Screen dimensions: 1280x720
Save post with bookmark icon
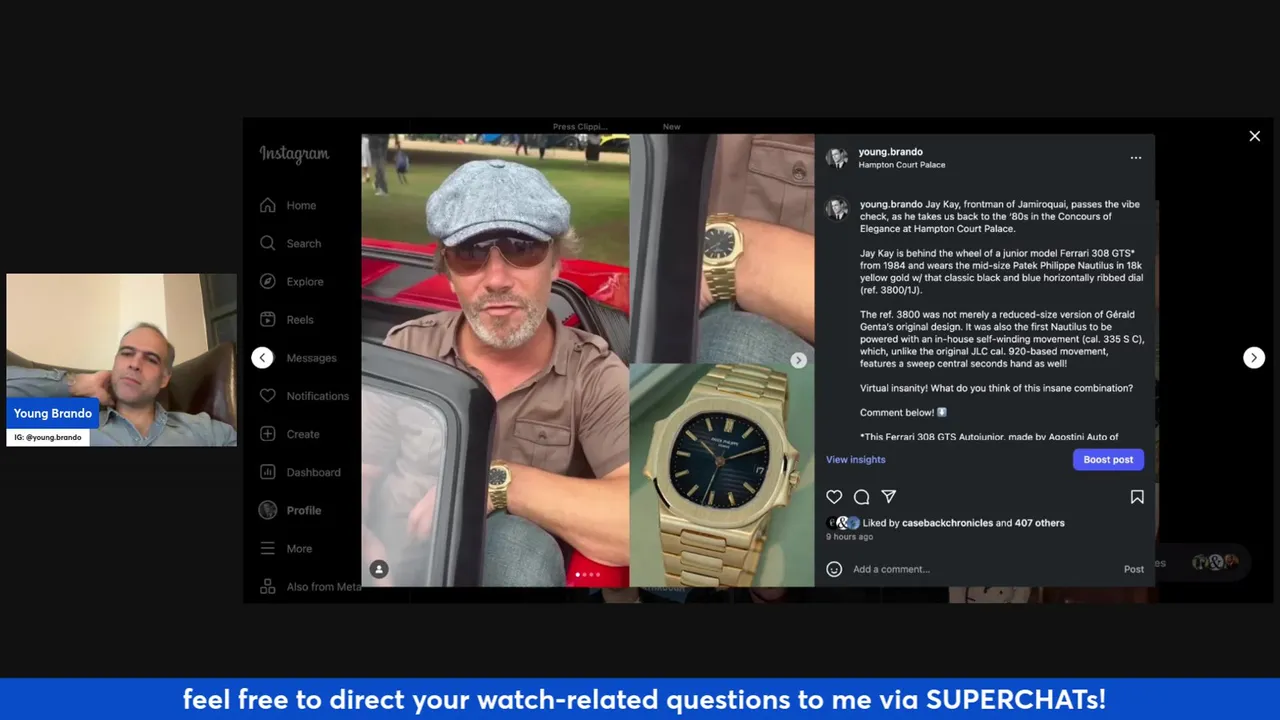1137,497
